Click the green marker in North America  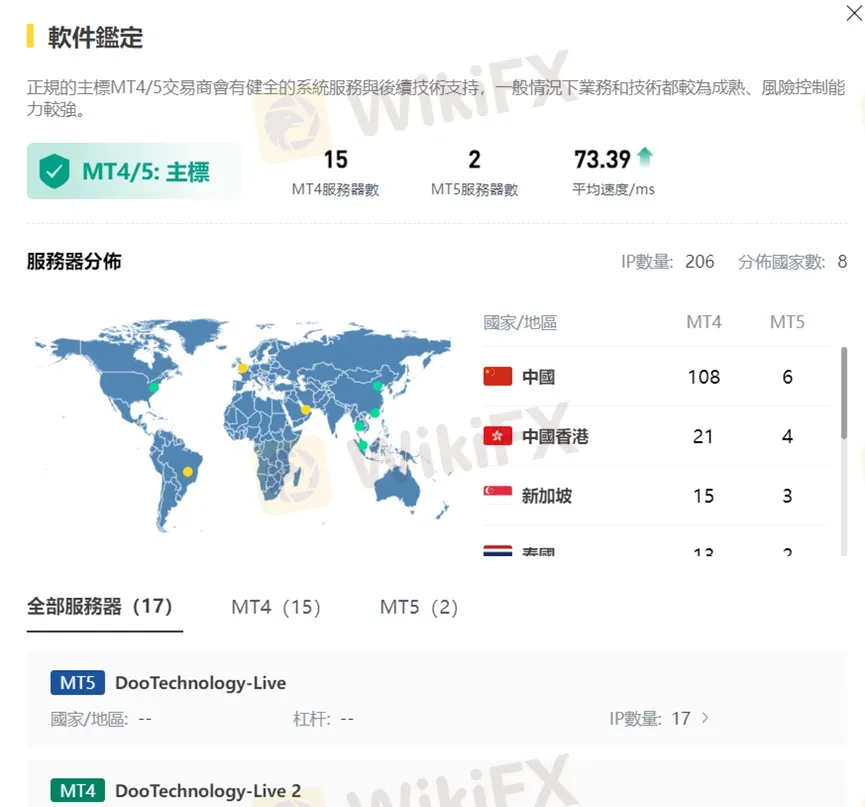coord(153,385)
